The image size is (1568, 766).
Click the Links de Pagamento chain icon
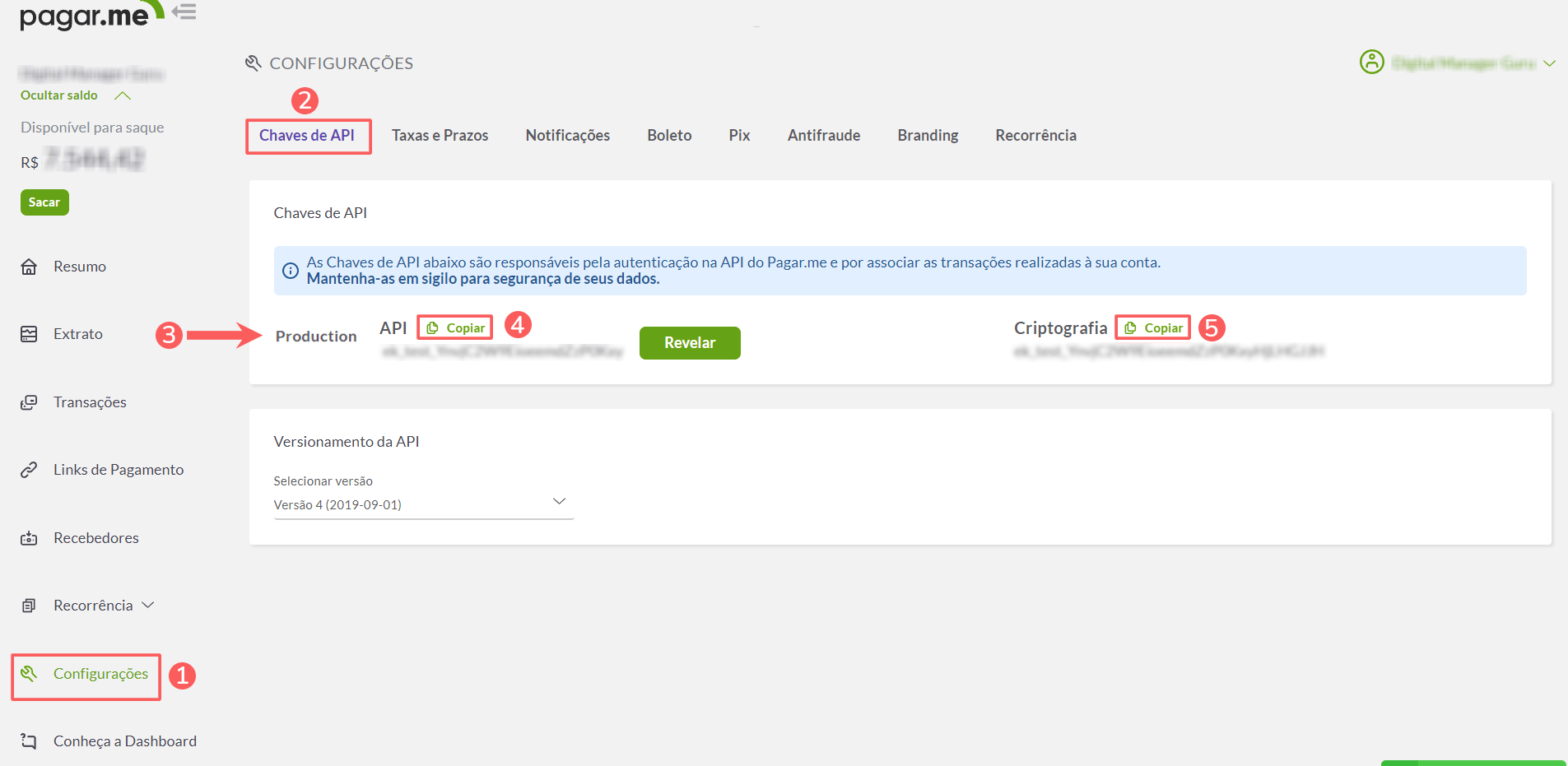pos(29,470)
